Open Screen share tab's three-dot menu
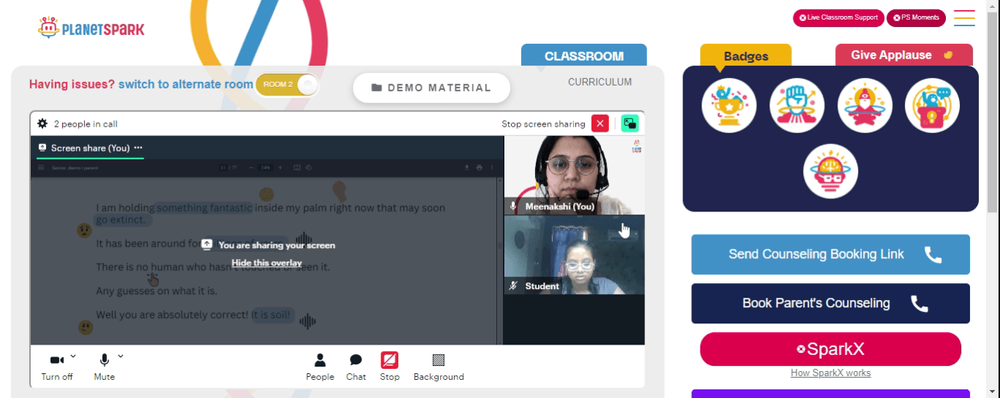Image resolution: width=1000 pixels, height=398 pixels. tap(138, 147)
